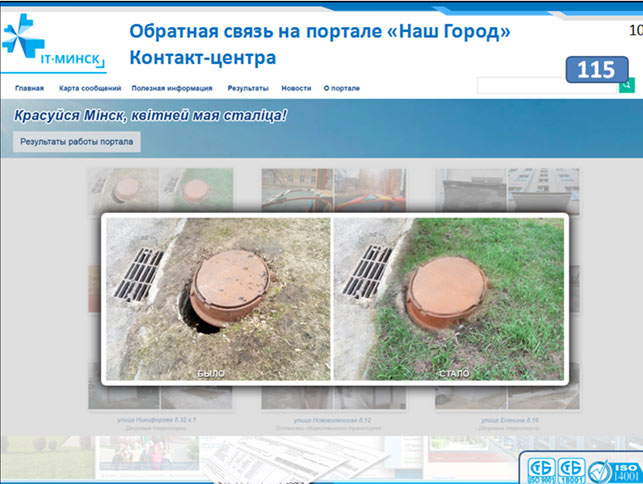Click the ISO 14001 certification badge
This screenshot has width=643, height=484.
coord(627,468)
